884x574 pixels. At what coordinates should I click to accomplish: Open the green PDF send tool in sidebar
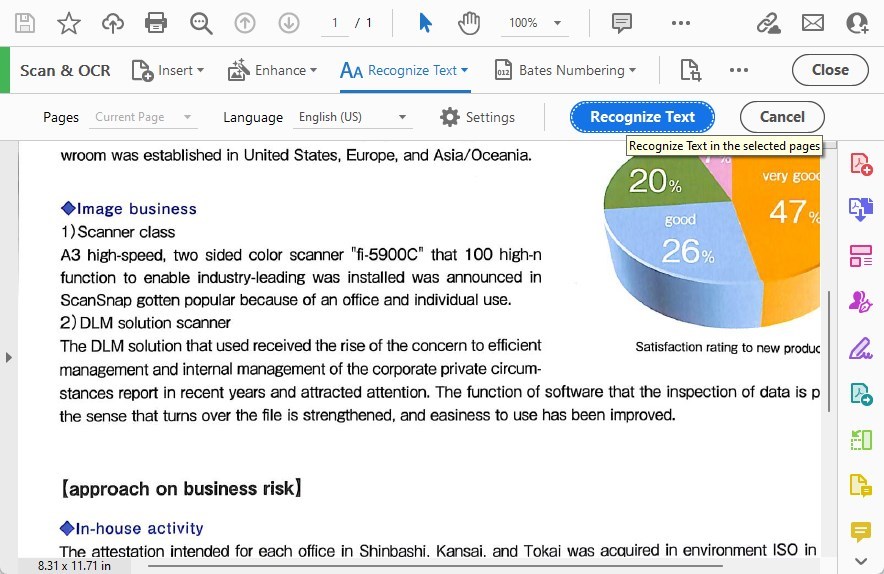click(x=861, y=394)
